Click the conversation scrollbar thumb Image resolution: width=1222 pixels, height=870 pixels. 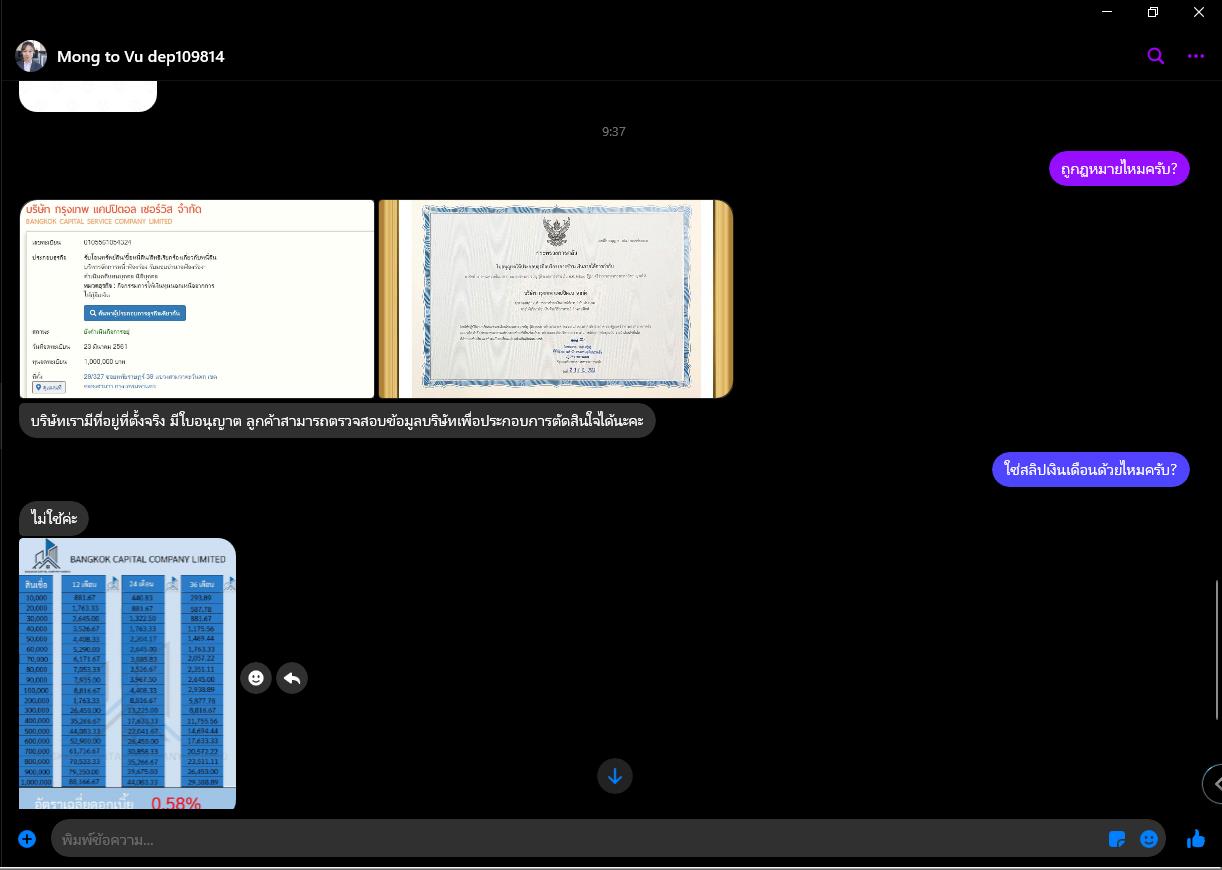pyautogui.click(x=1218, y=648)
